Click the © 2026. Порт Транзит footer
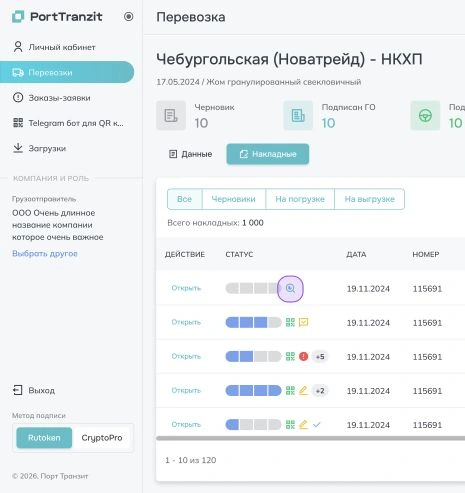The height and width of the screenshot is (493, 465). 50,476
